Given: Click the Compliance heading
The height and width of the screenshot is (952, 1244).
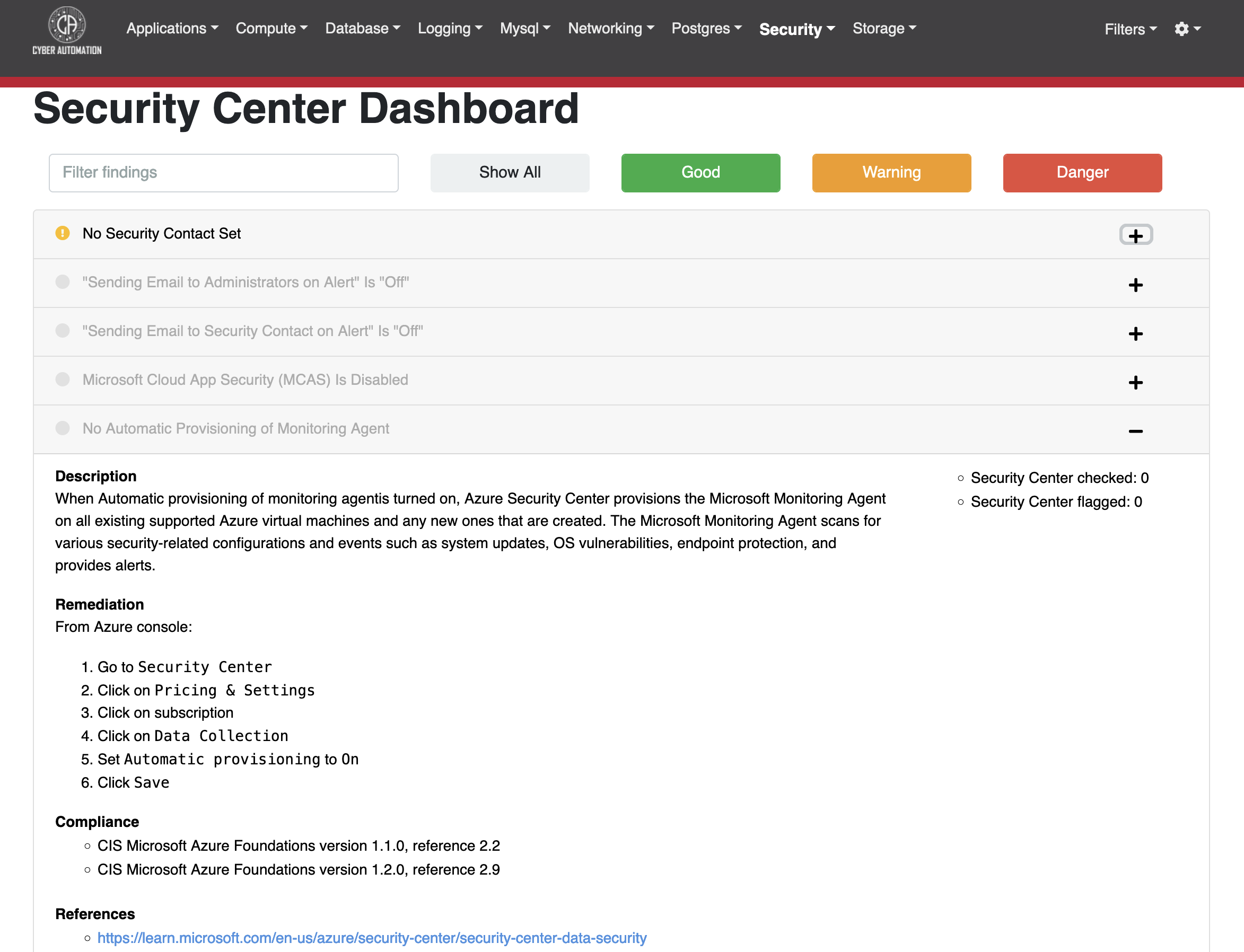Looking at the screenshot, I should pyautogui.click(x=97, y=822).
